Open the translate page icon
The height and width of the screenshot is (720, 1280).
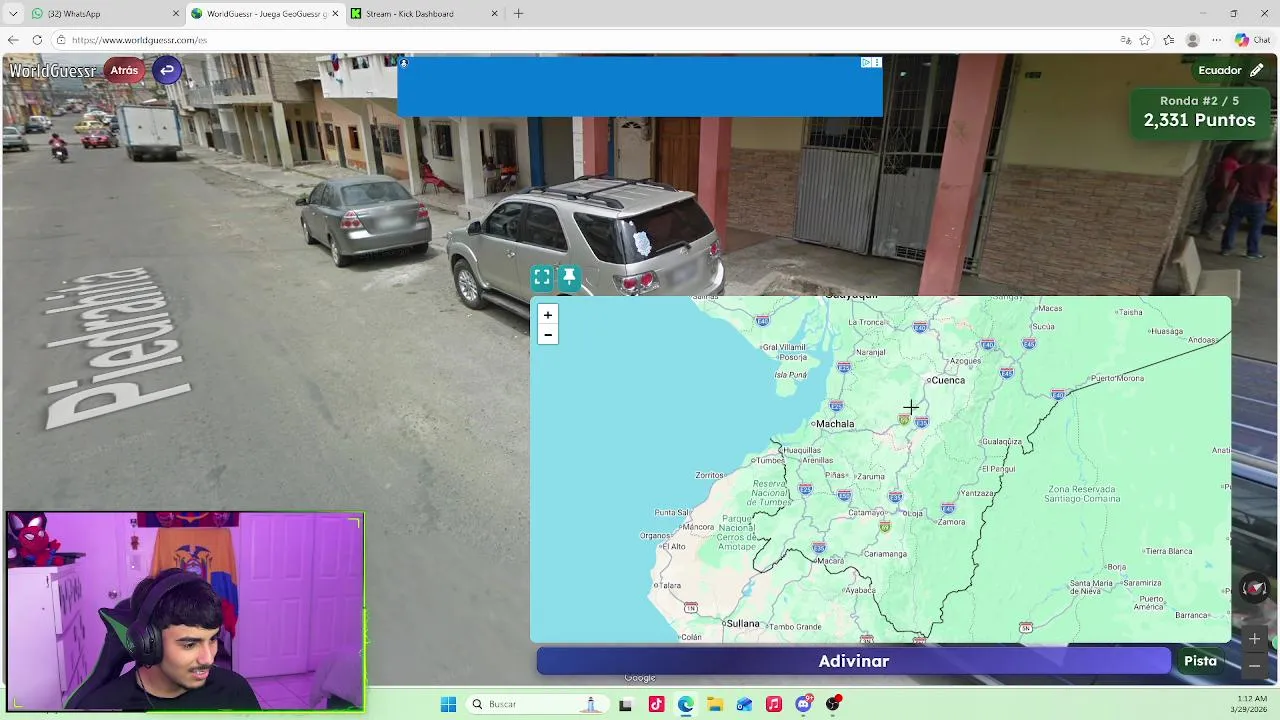pyautogui.click(x=1125, y=40)
